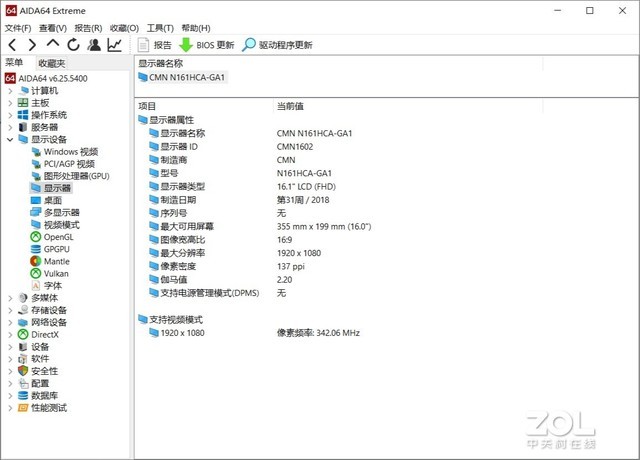The height and width of the screenshot is (460, 640).
Task: Open the 收藏(O) menu
Action: [x=124, y=28]
